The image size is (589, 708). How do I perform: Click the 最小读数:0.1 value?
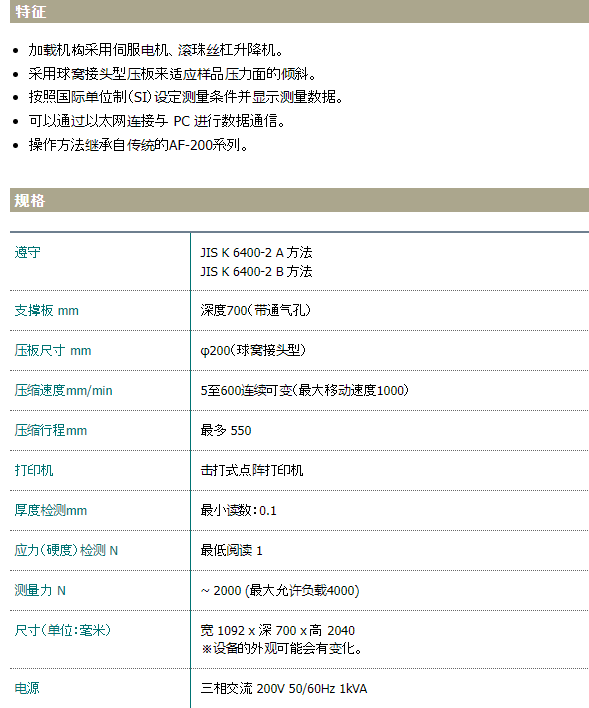tap(238, 510)
